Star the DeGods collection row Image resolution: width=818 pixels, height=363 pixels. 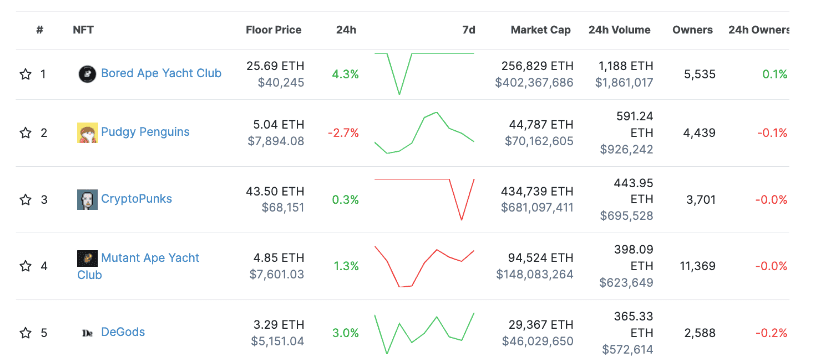click(26, 333)
